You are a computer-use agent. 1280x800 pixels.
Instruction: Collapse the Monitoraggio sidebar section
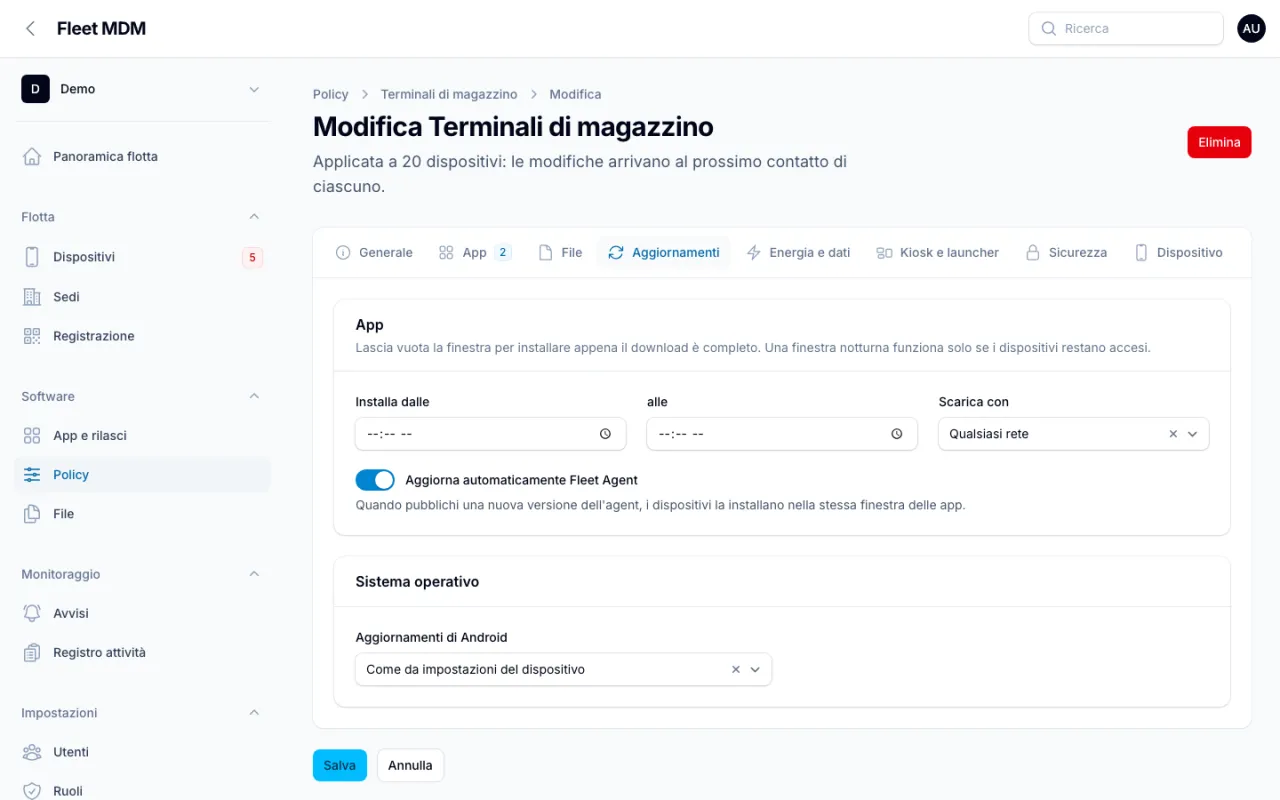254,574
